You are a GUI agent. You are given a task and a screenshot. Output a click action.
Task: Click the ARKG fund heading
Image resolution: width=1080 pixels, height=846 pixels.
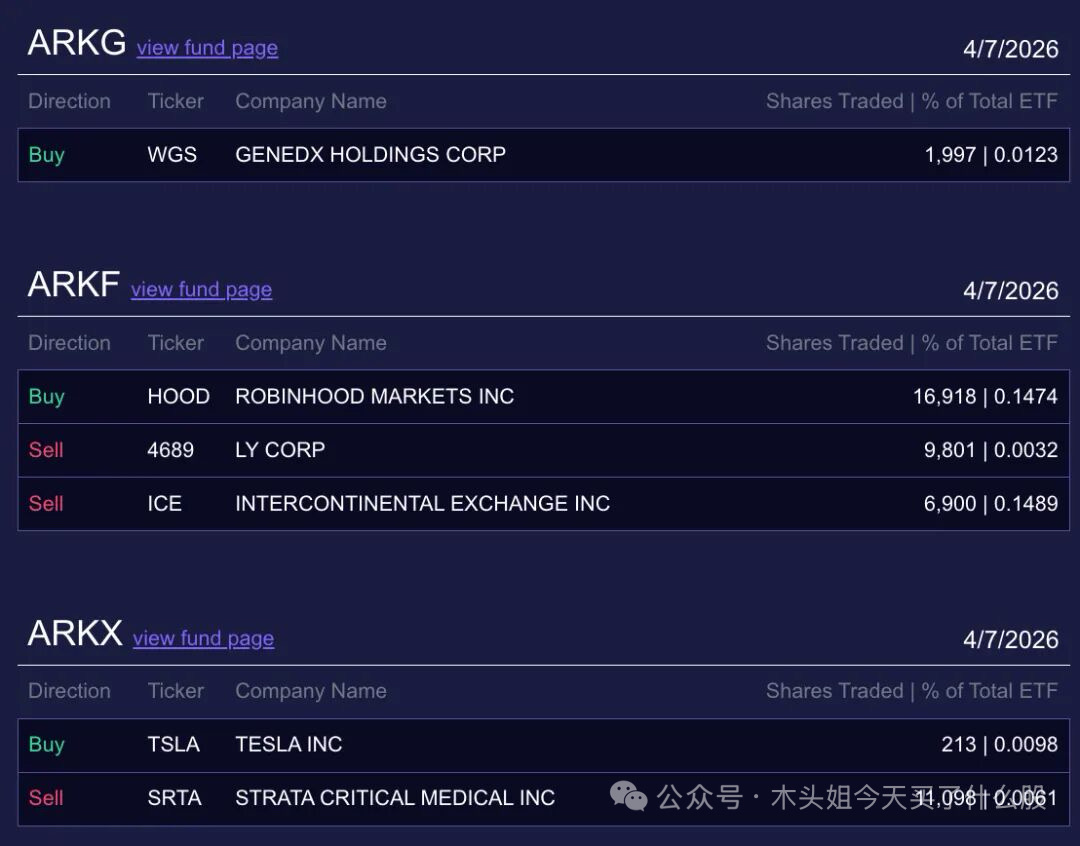click(76, 43)
